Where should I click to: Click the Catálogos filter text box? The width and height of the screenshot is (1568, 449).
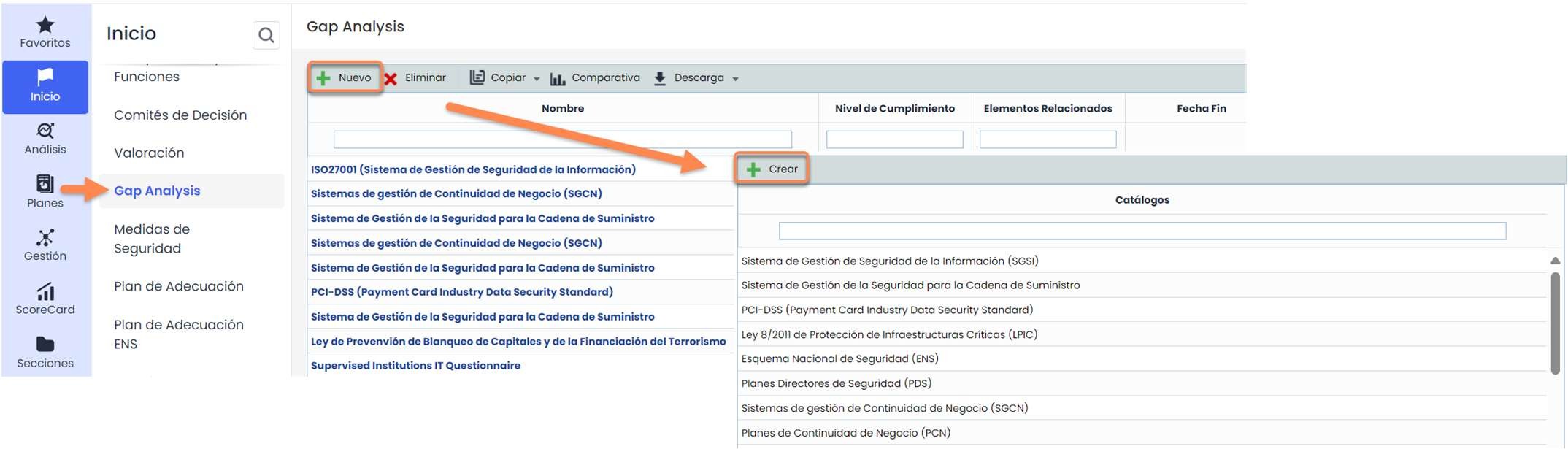point(1142,231)
